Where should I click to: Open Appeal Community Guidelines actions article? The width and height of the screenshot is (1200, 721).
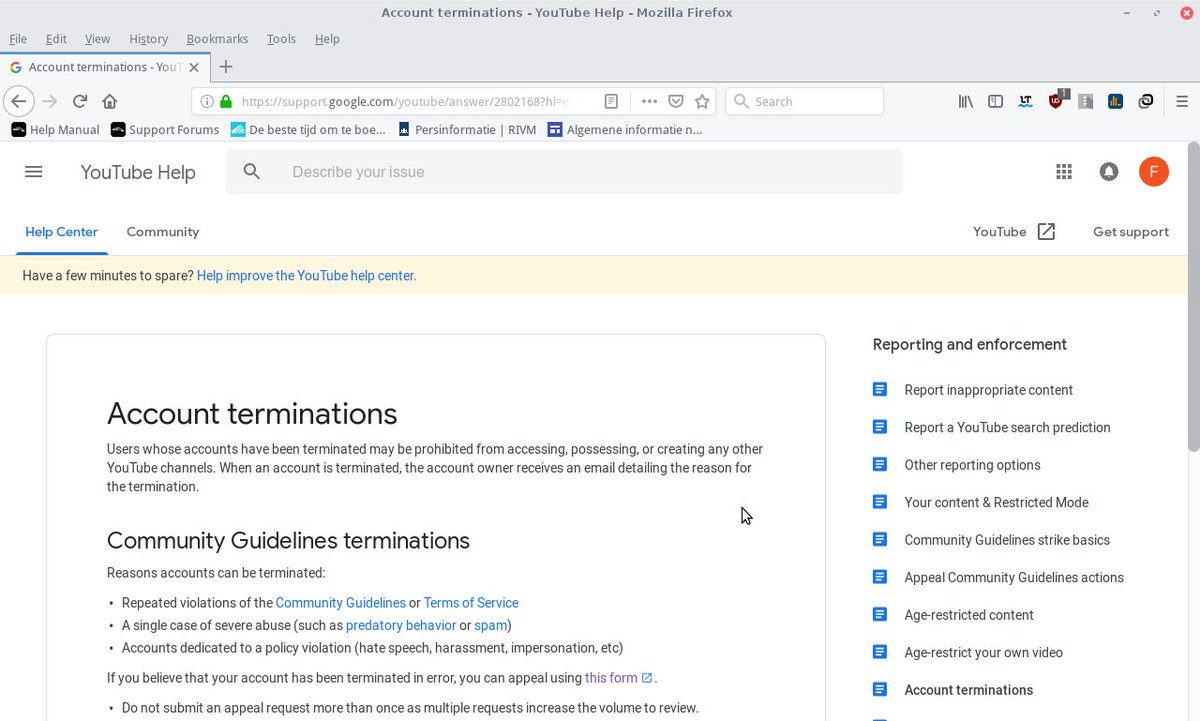[x=1014, y=578]
